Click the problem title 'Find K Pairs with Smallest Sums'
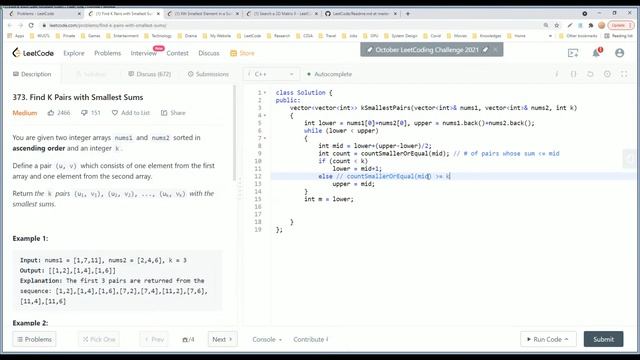This screenshot has width=640, height=360. pyautogui.click(x=78, y=97)
